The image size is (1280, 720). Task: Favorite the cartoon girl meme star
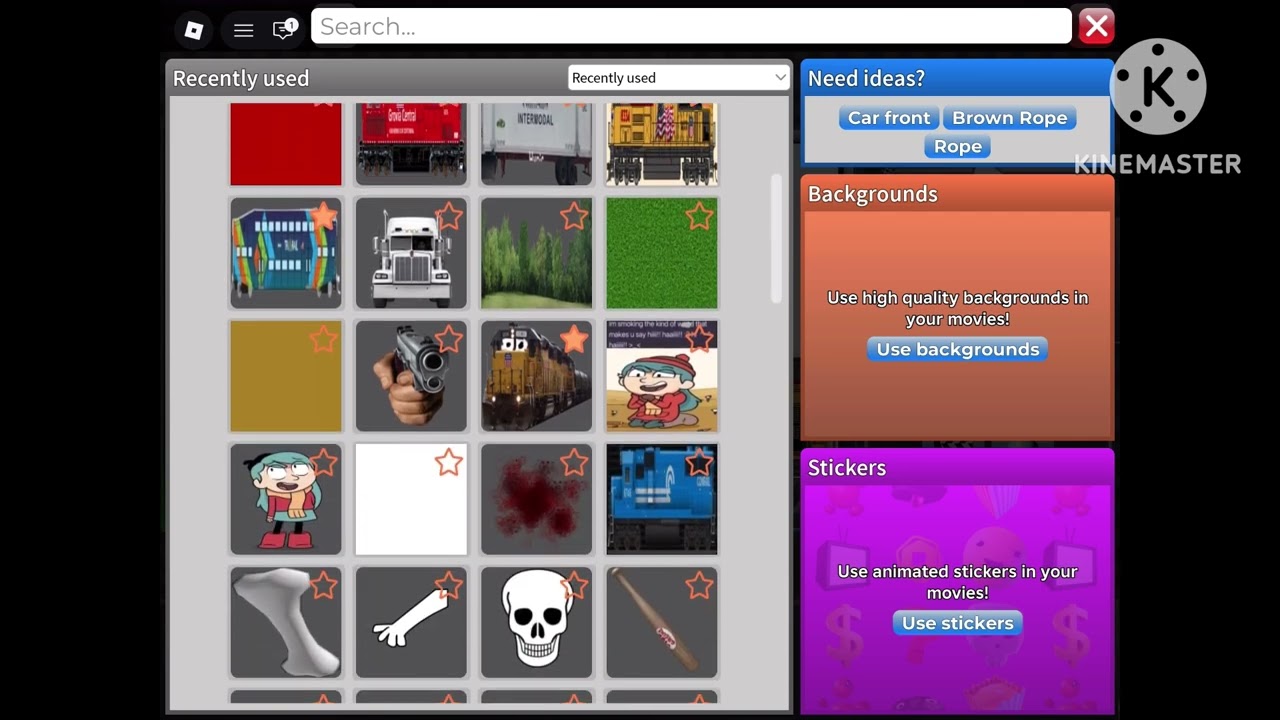[699, 339]
